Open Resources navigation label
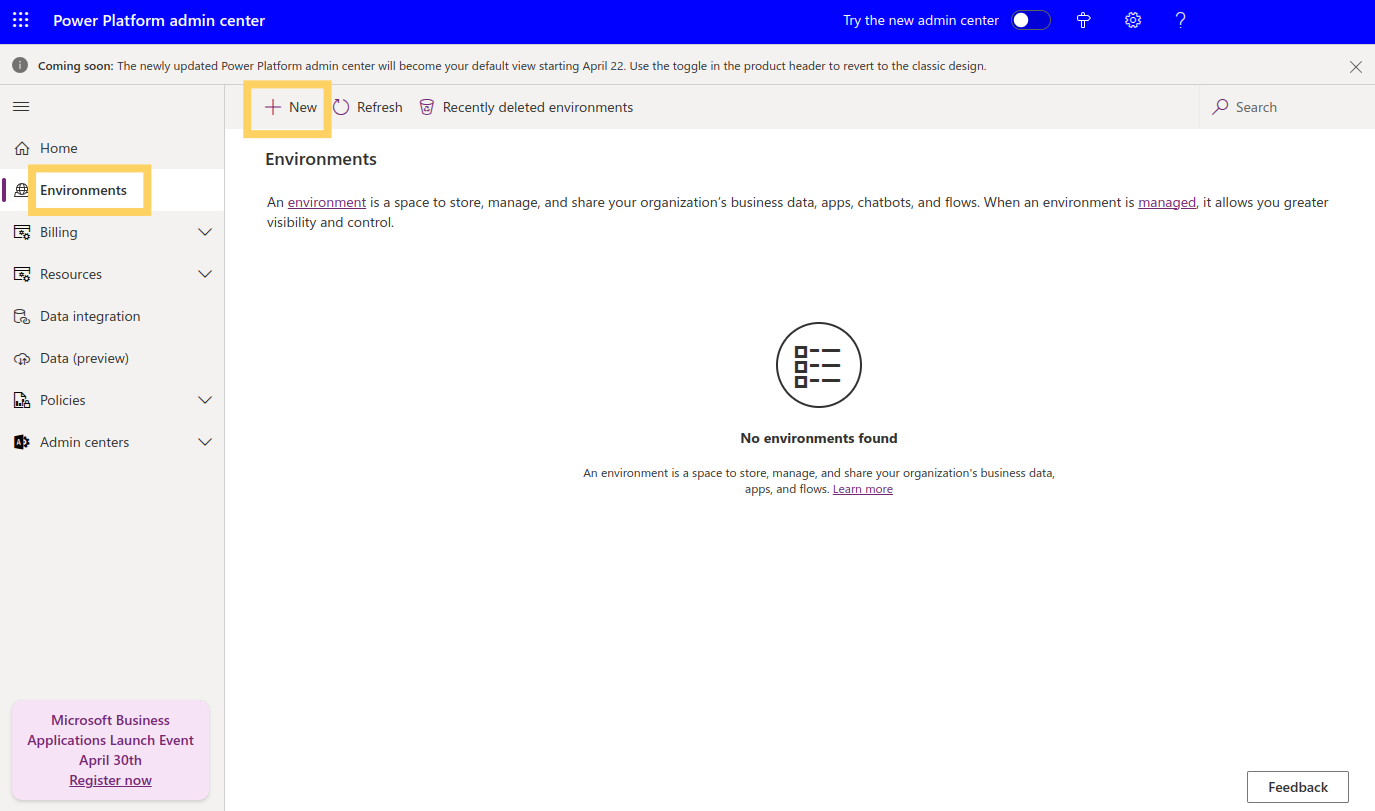 (71, 274)
